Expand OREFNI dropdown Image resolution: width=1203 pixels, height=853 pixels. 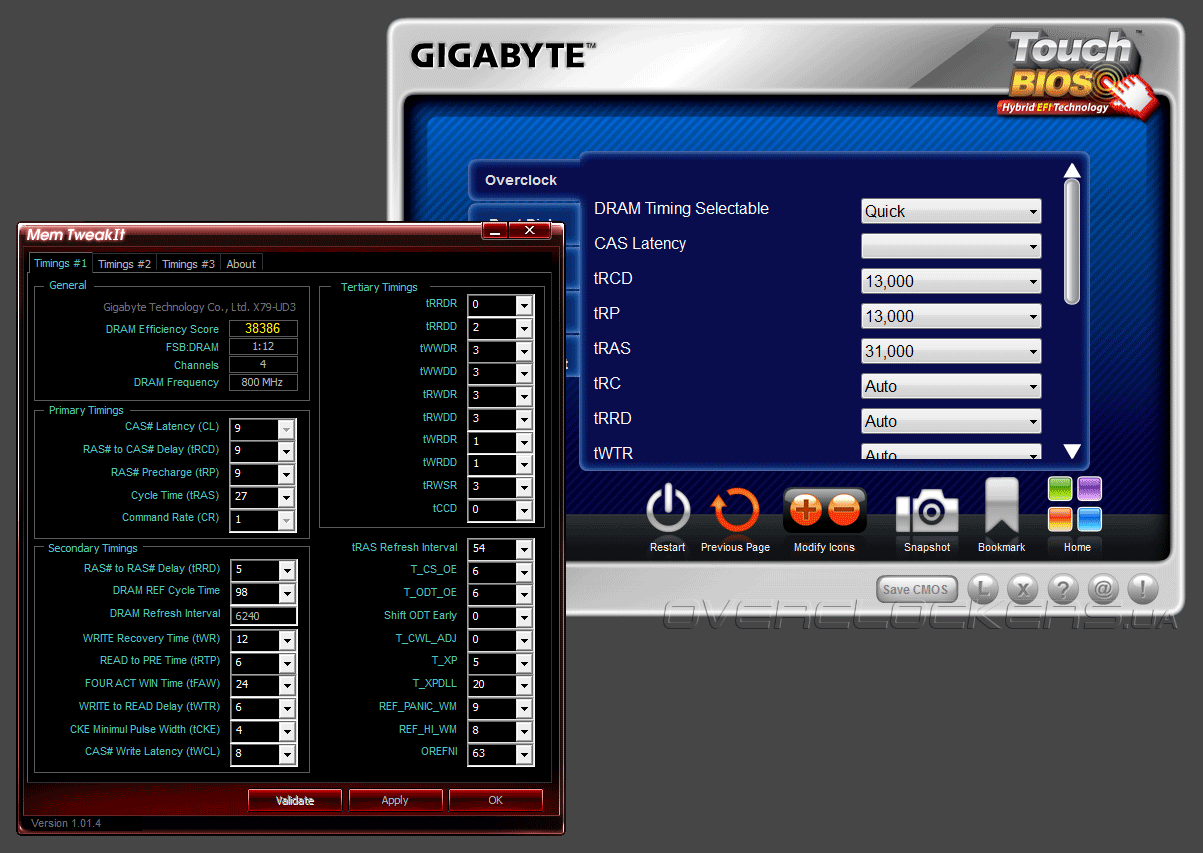point(524,754)
